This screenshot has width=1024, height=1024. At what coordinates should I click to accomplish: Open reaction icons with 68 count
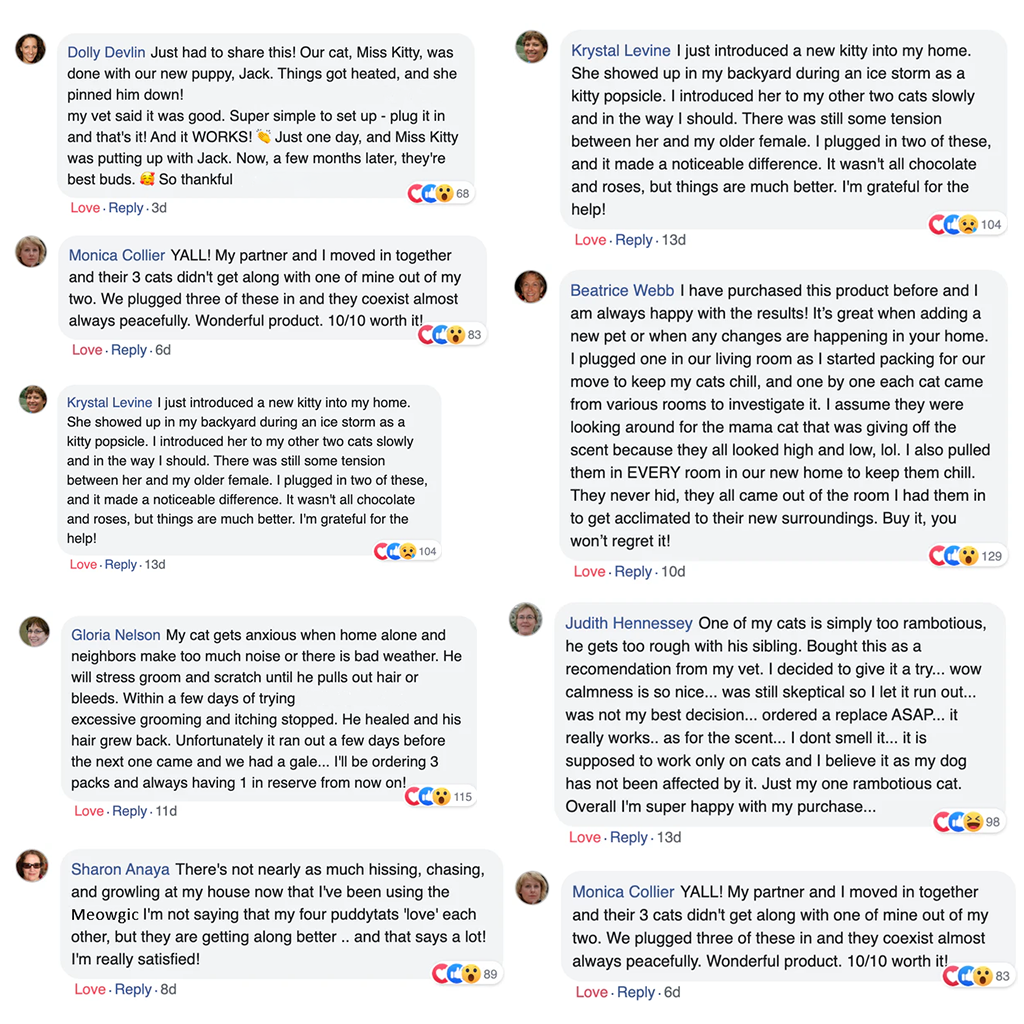click(x=439, y=193)
